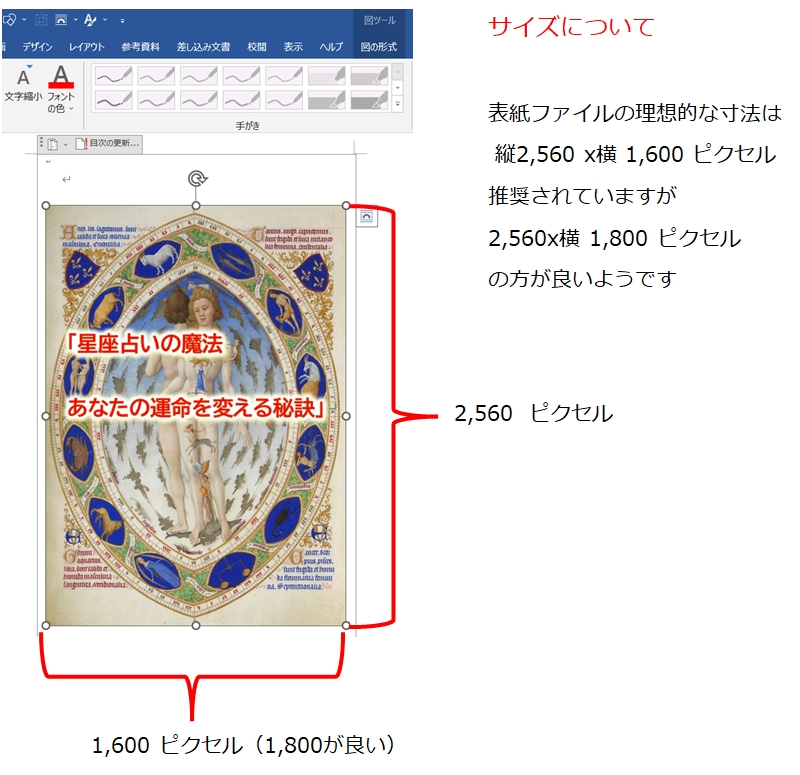
Task: Click the table of contents icon on the TOC tab
Action: pyautogui.click(x=53, y=144)
